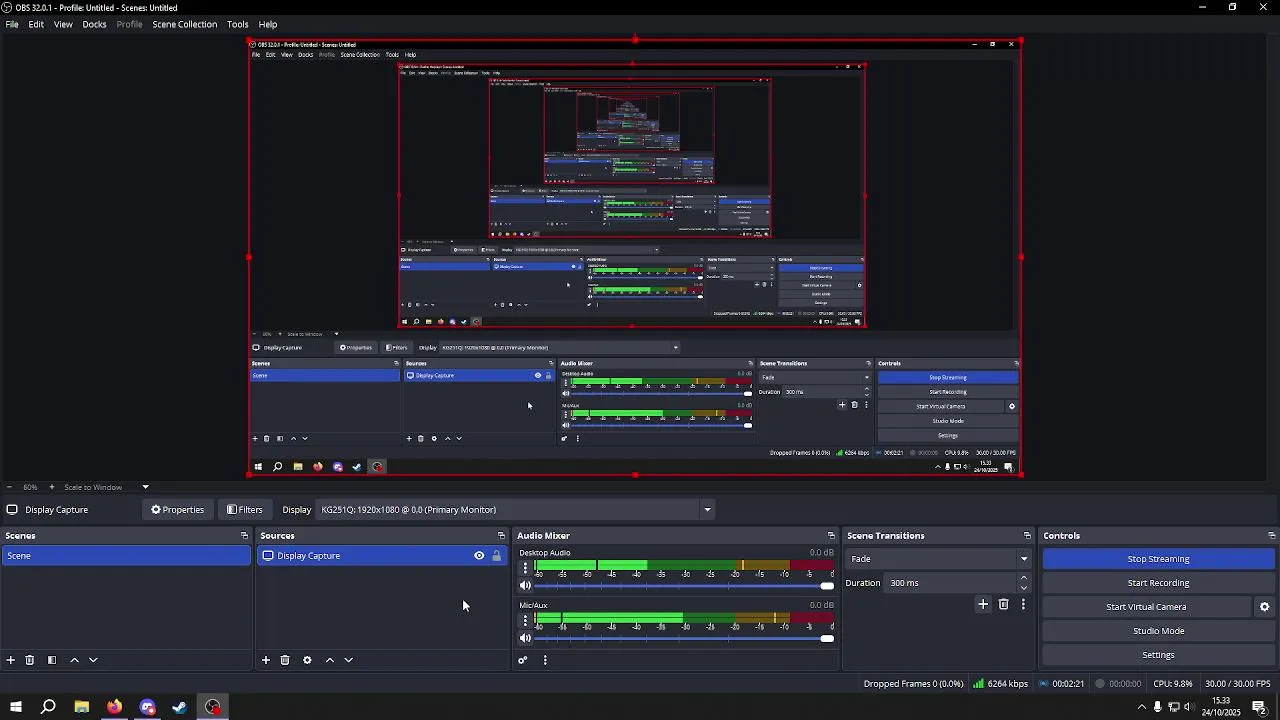Open scene filters icon in Scenes dock

(52, 660)
